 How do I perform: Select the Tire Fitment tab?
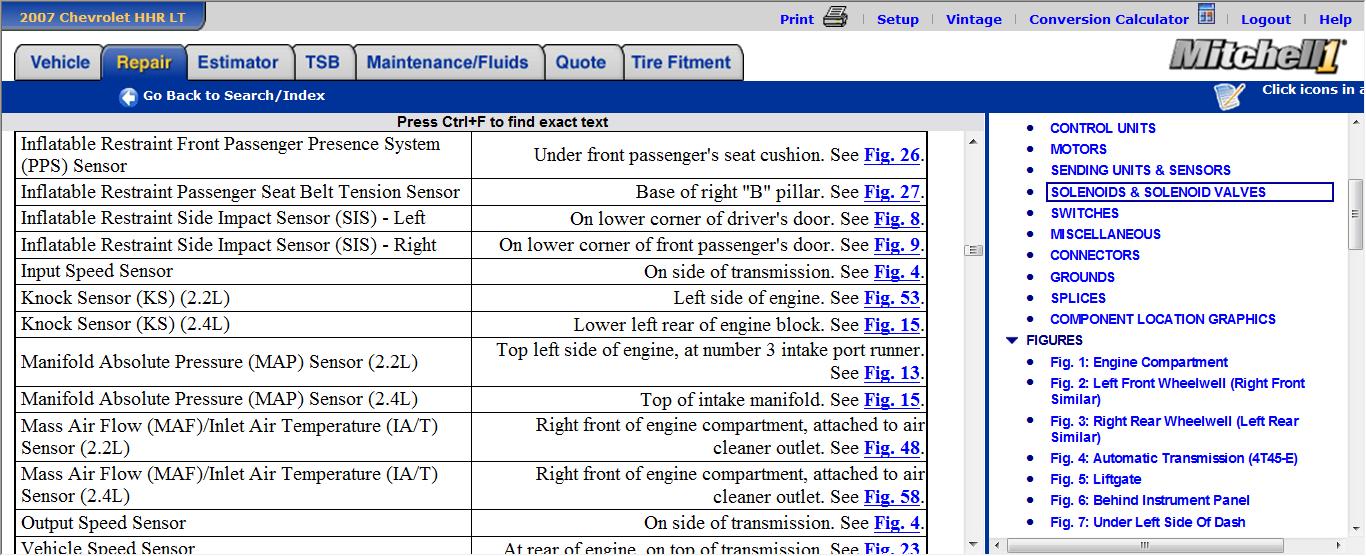click(681, 62)
